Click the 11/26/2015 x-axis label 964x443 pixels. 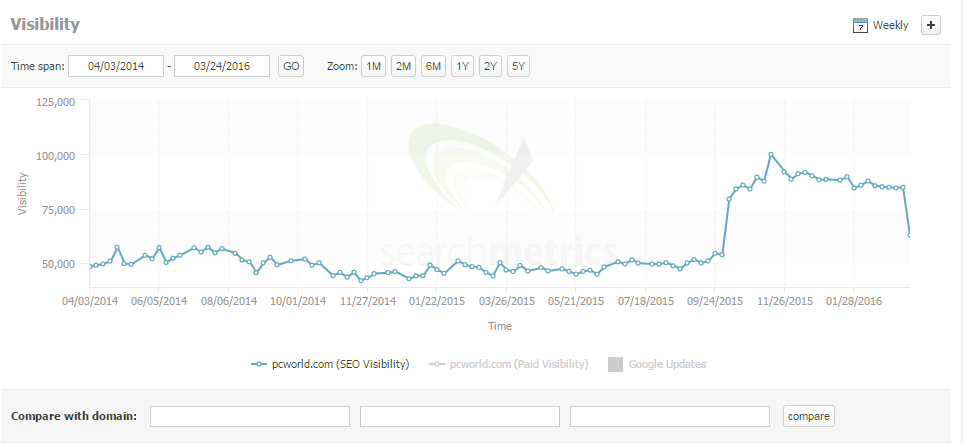click(784, 301)
